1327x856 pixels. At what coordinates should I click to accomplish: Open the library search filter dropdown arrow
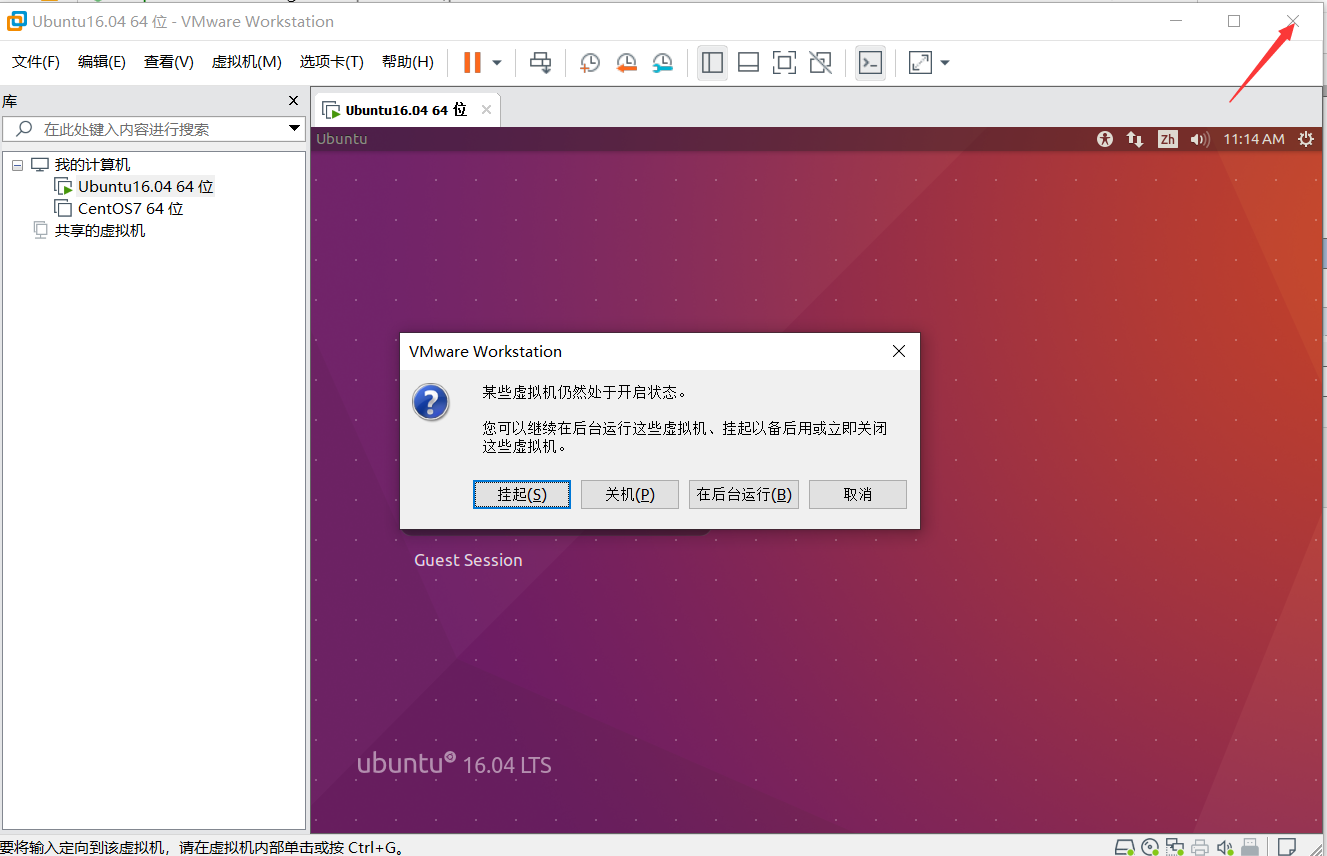(x=294, y=128)
